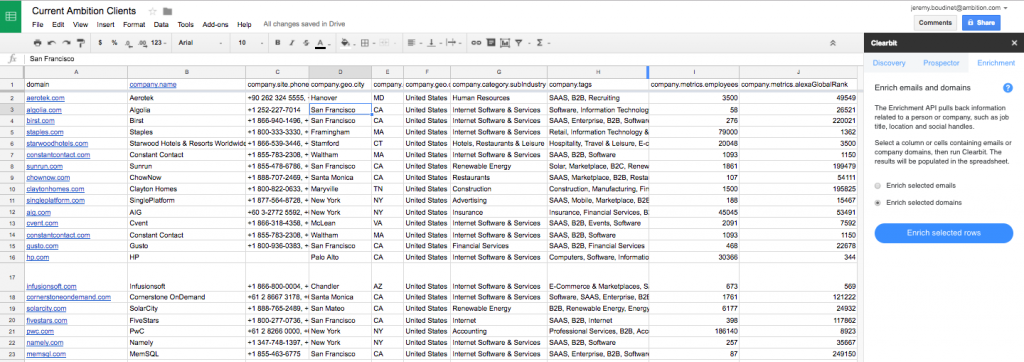The height and width of the screenshot is (362, 1024).
Task: Open the Add-ons menu
Action: click(x=216, y=25)
